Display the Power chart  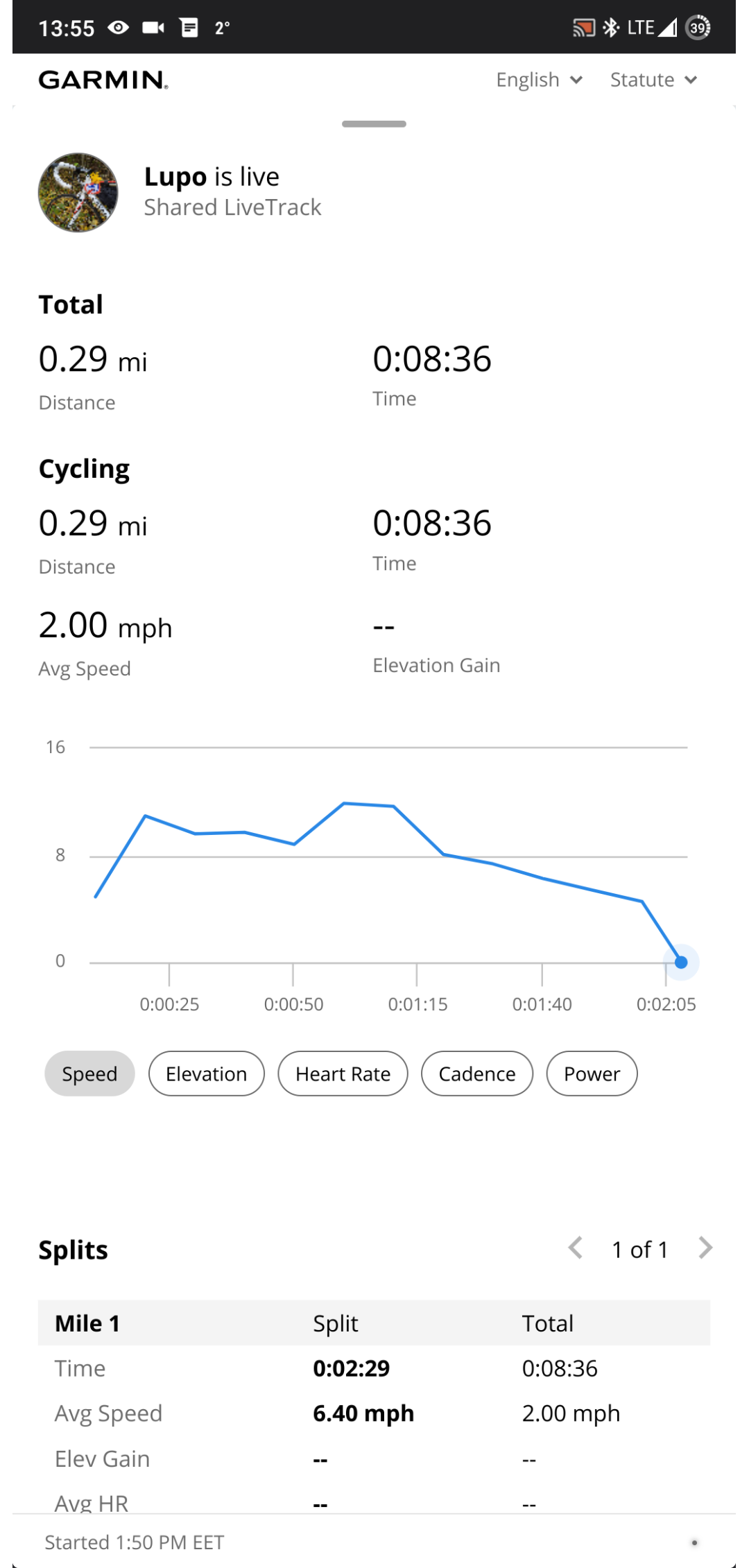pos(592,1074)
